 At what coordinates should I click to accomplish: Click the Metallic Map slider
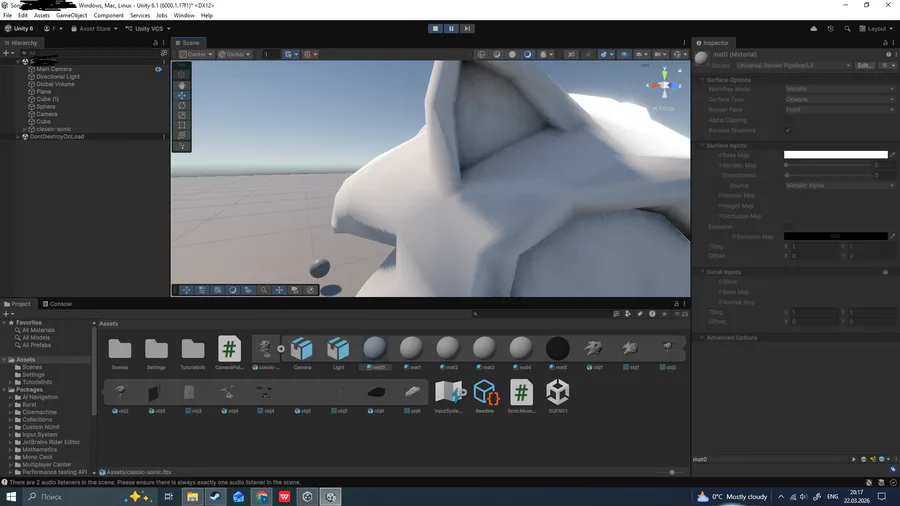(828, 165)
